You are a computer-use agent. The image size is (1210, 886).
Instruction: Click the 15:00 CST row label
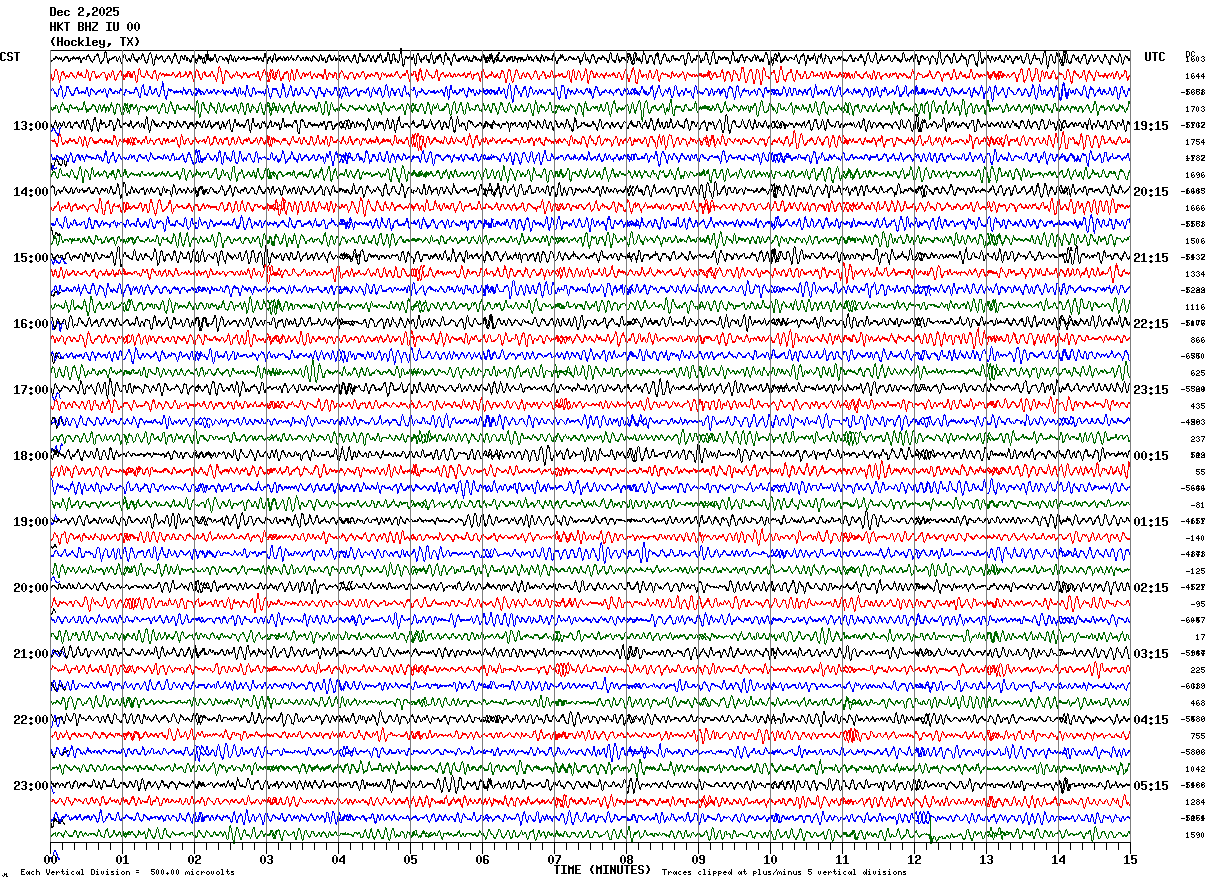(31, 258)
